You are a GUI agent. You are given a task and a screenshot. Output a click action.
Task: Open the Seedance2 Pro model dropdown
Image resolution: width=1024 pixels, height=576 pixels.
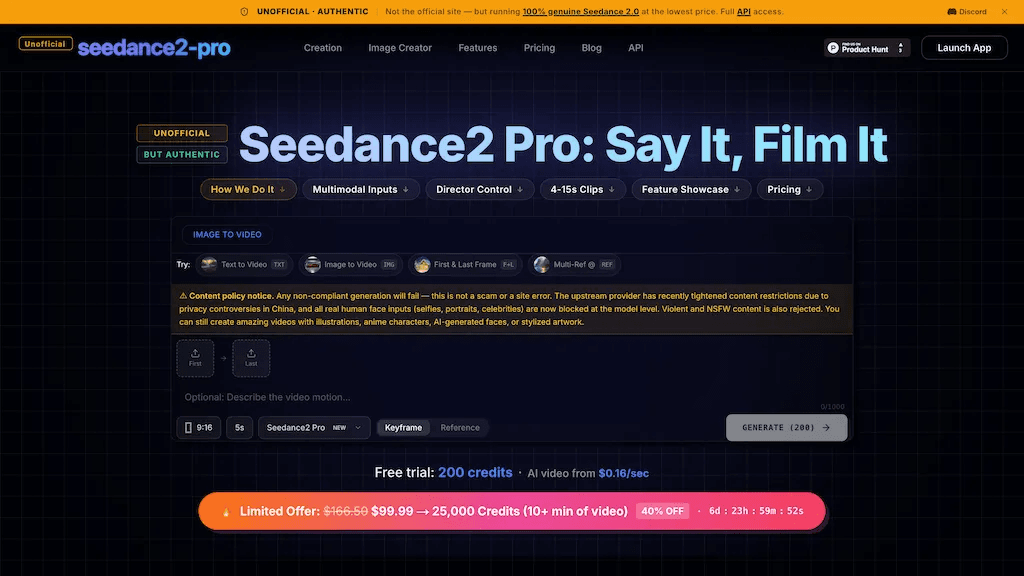pos(314,428)
